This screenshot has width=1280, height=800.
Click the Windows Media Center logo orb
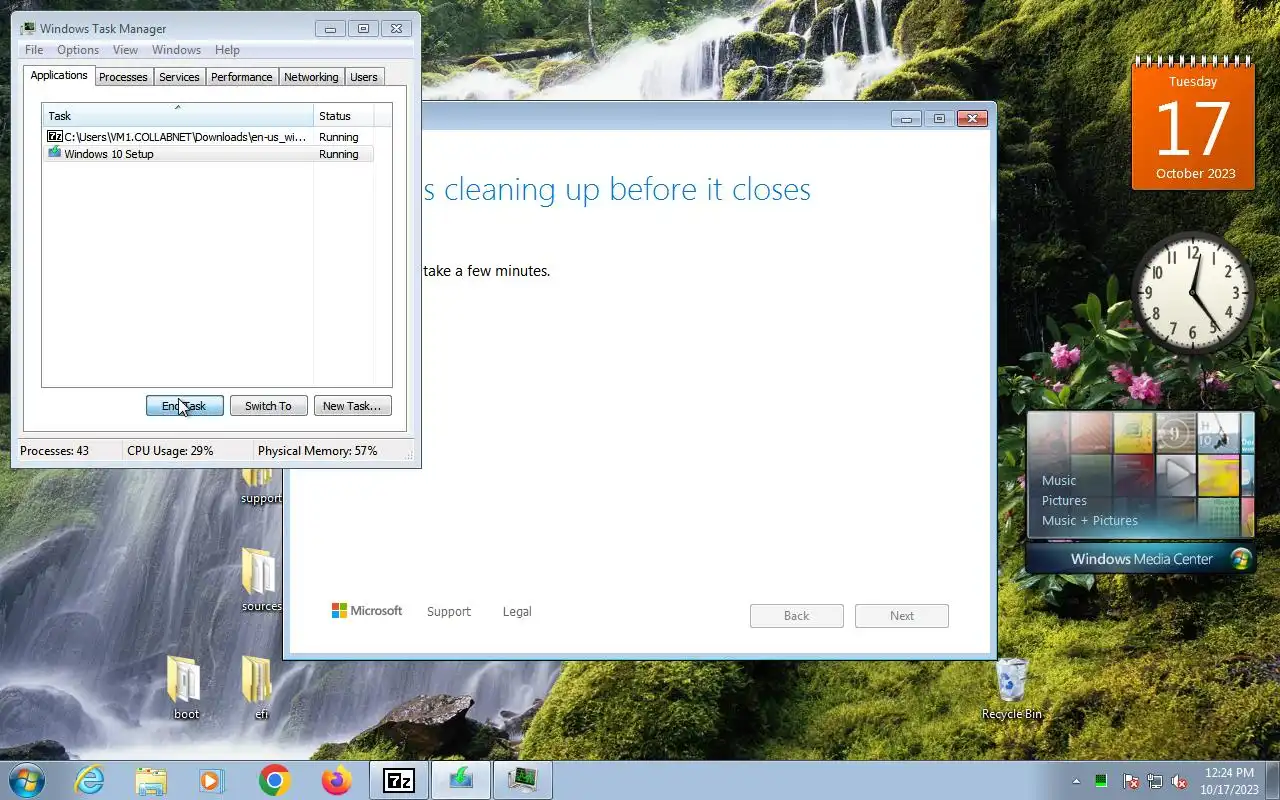click(1241, 559)
